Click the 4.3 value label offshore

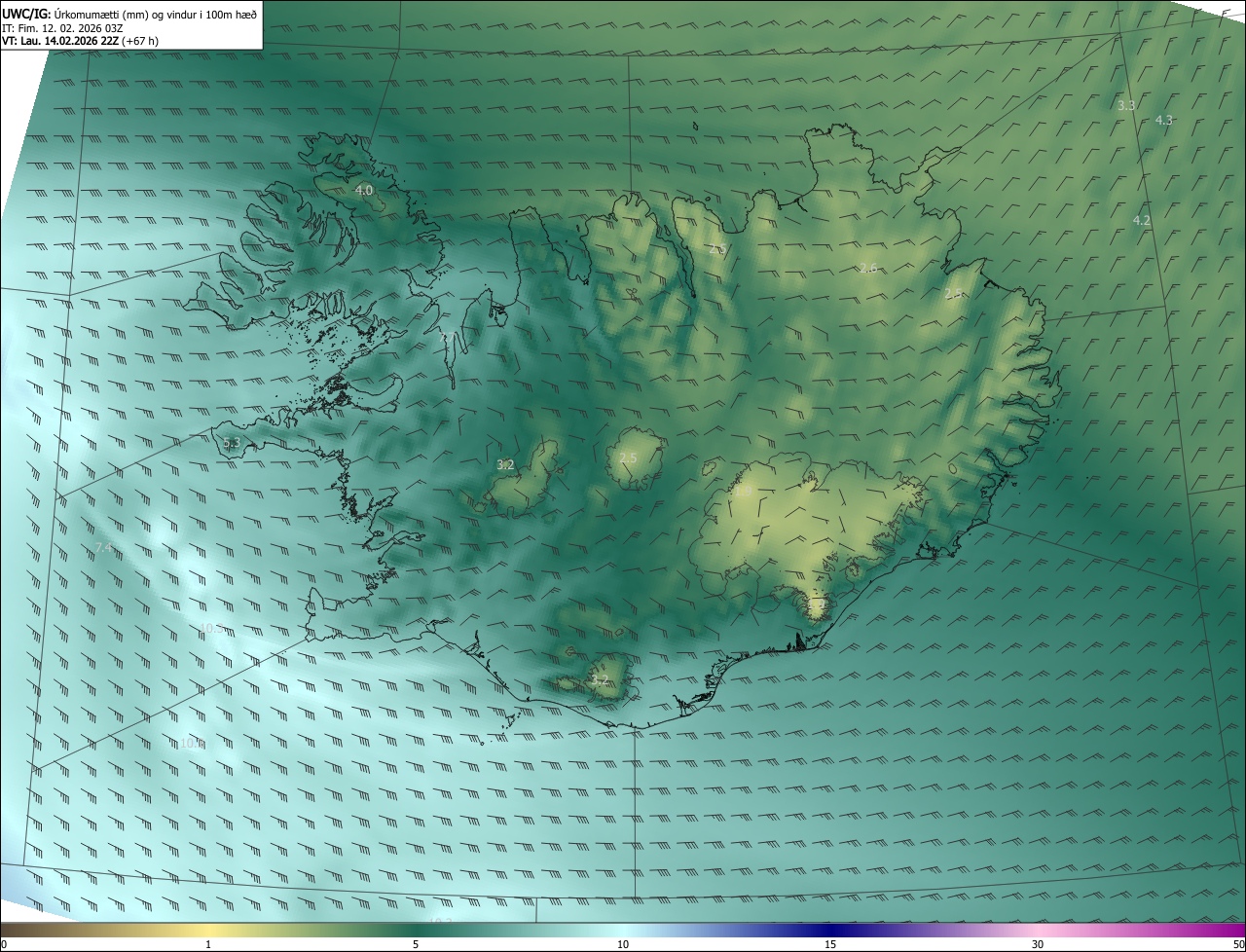tap(1163, 121)
